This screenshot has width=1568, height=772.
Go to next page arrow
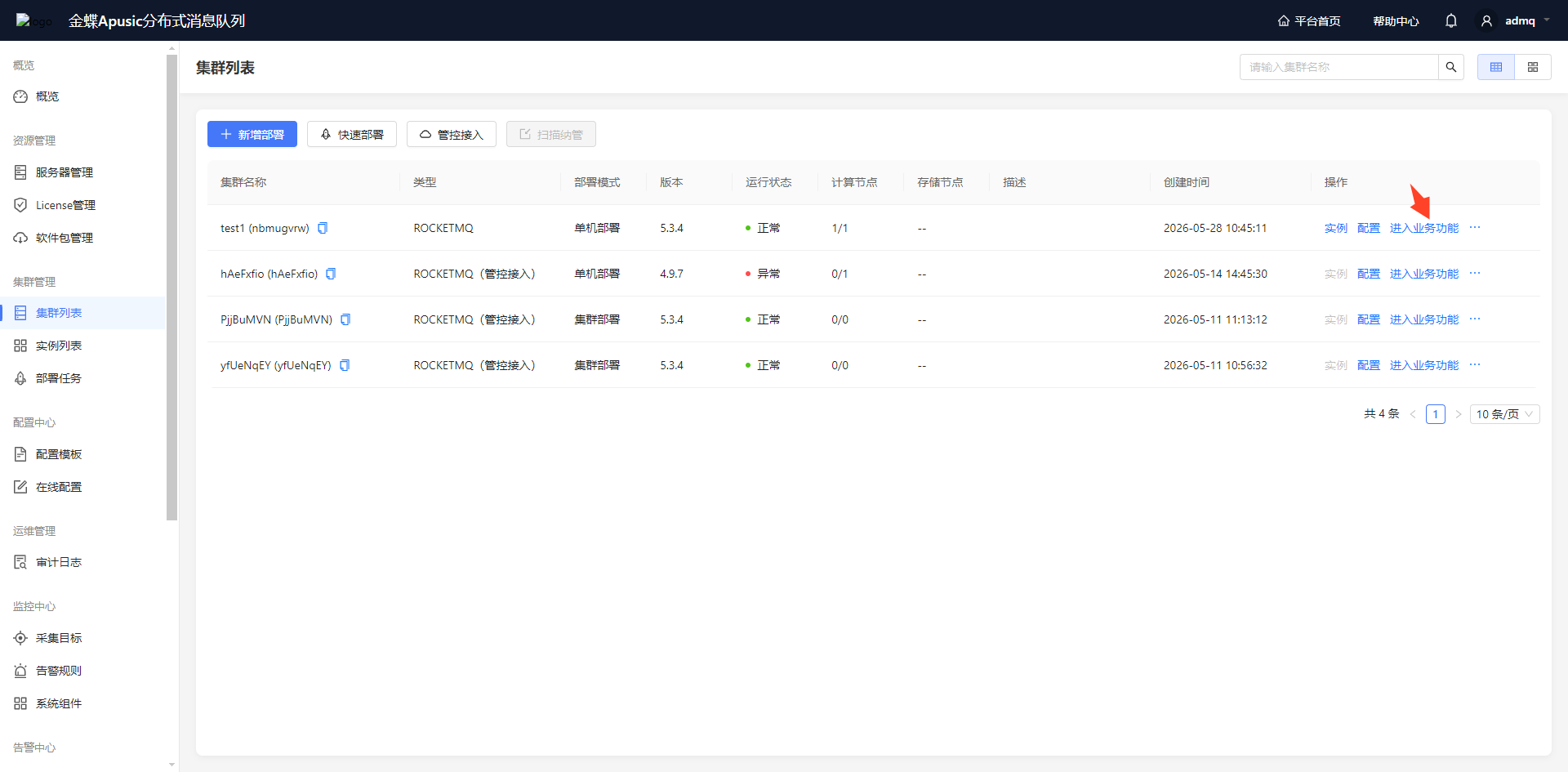pos(1459,414)
